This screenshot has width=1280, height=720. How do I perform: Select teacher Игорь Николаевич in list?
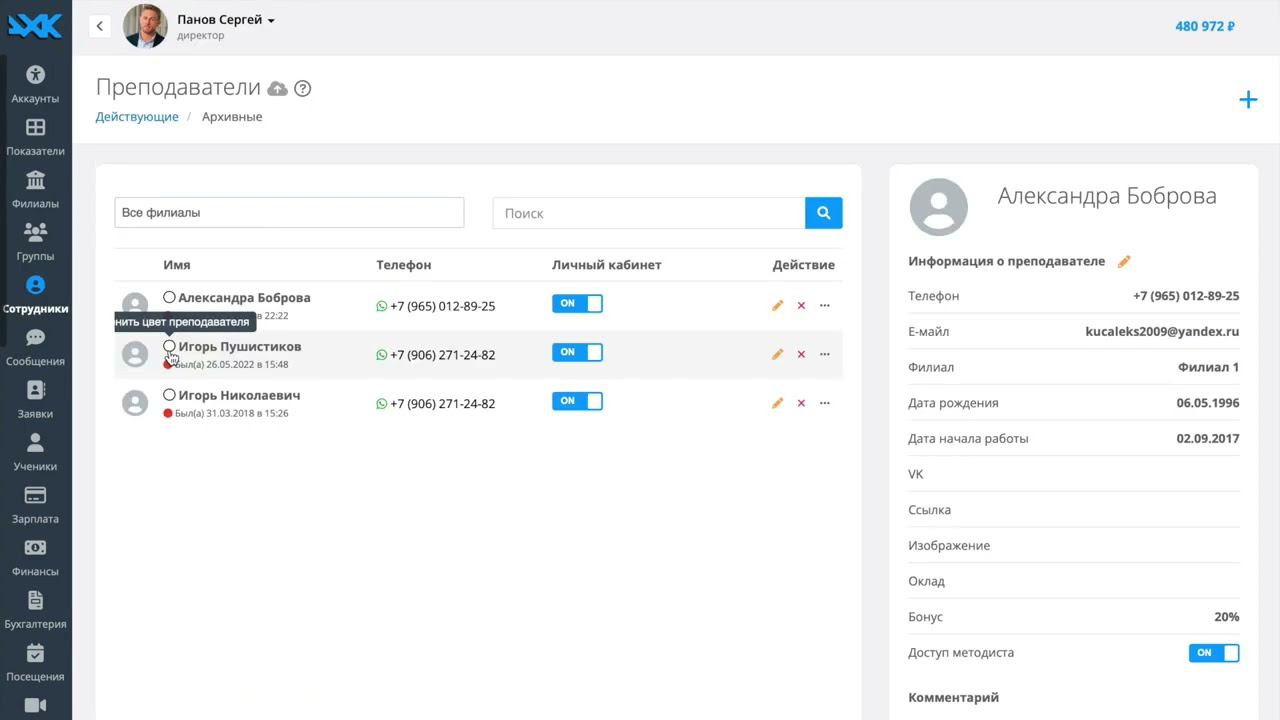(239, 396)
